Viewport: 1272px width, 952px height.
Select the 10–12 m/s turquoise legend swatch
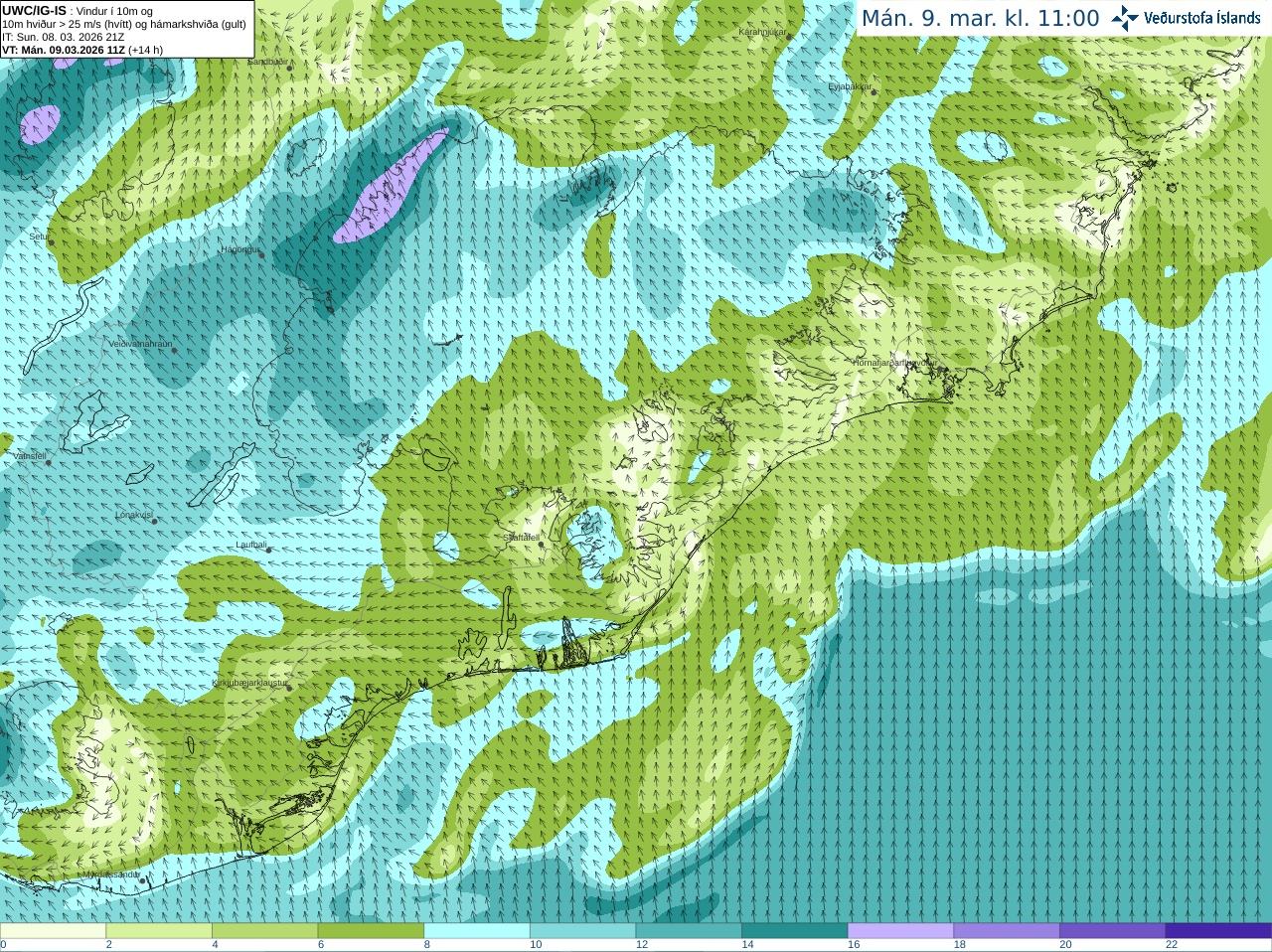[582, 931]
